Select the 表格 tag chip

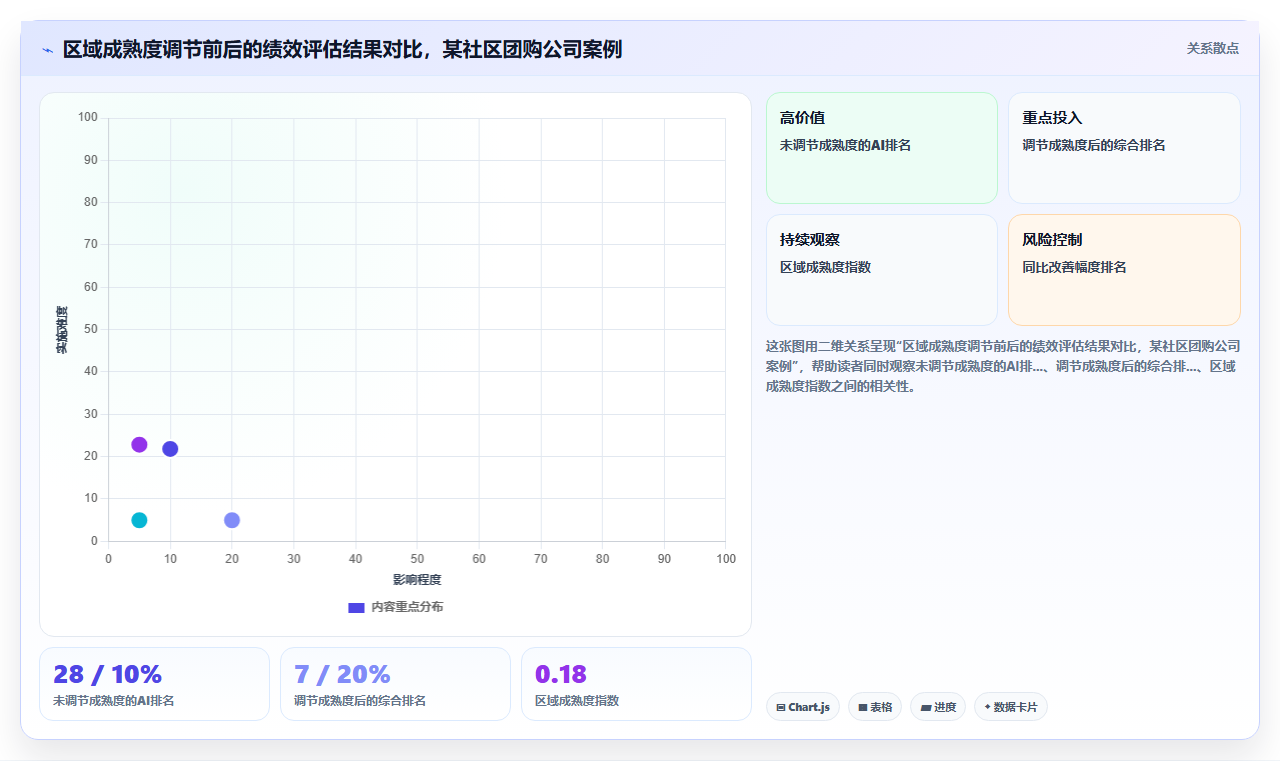coord(875,707)
